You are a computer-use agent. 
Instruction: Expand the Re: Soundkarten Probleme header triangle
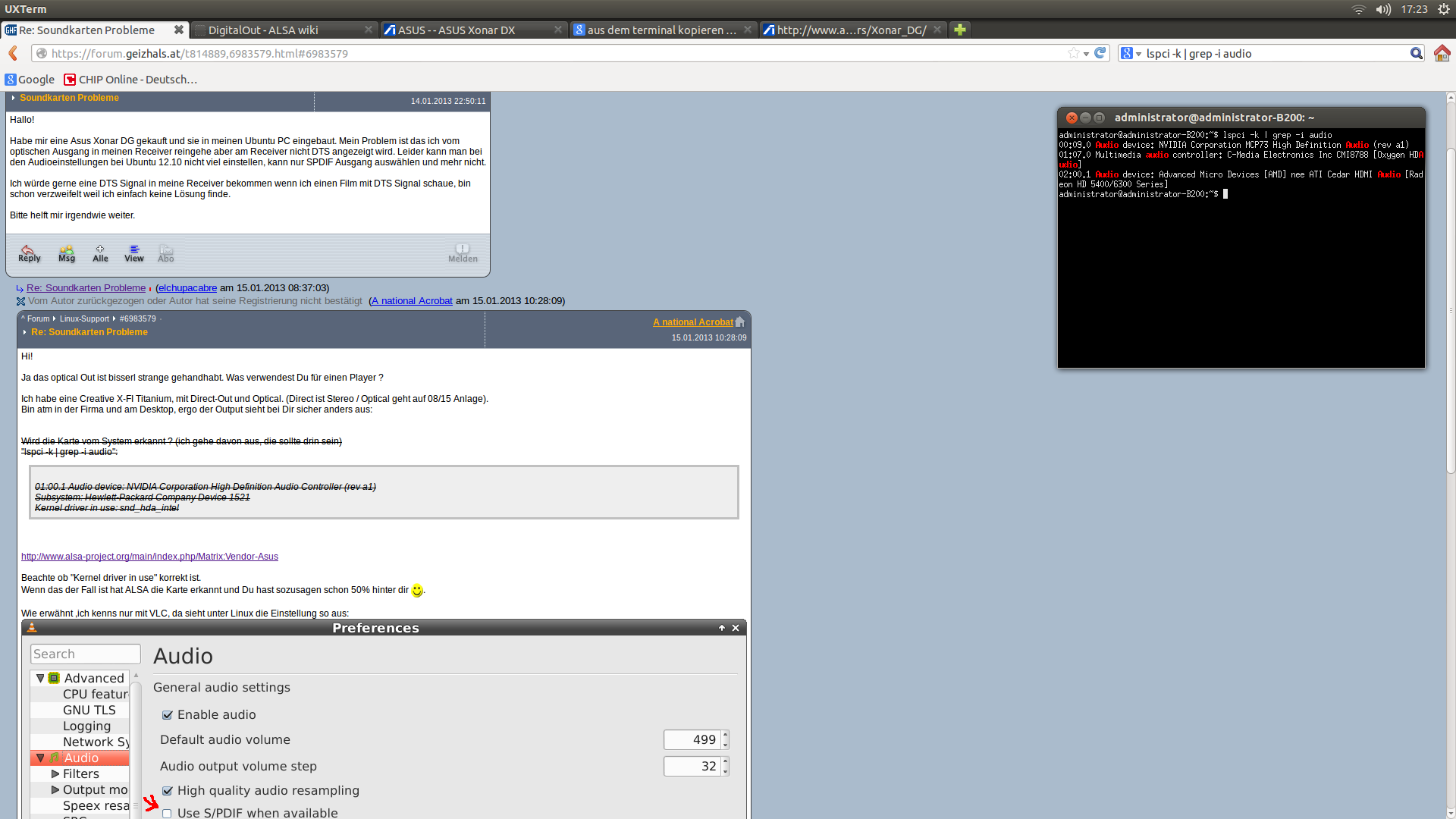[24, 332]
